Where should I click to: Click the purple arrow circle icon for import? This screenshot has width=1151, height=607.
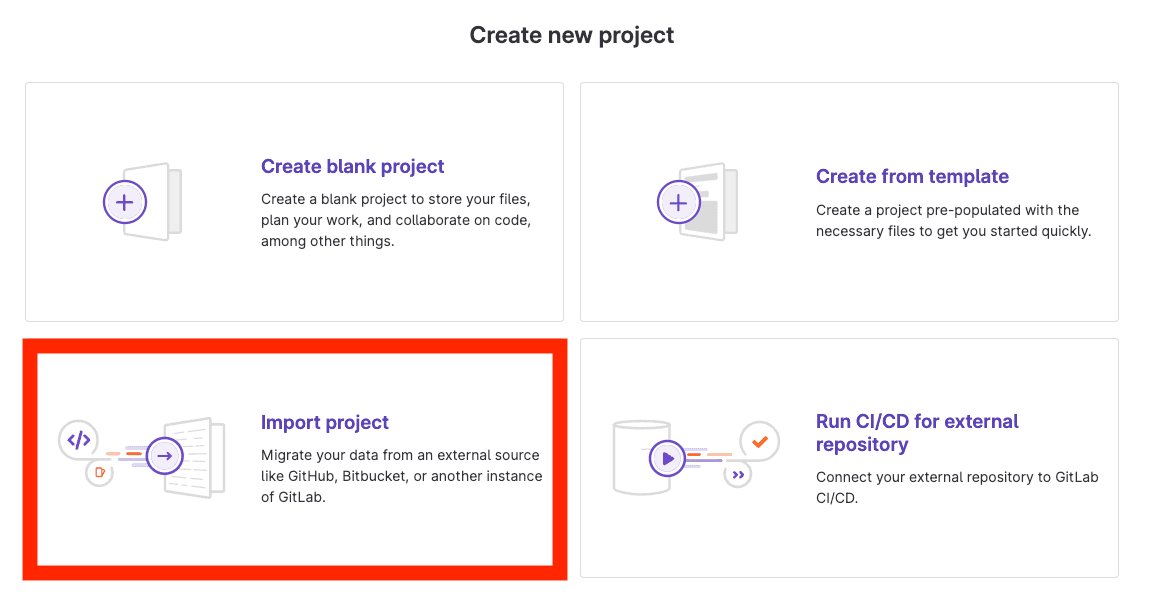[x=164, y=456]
